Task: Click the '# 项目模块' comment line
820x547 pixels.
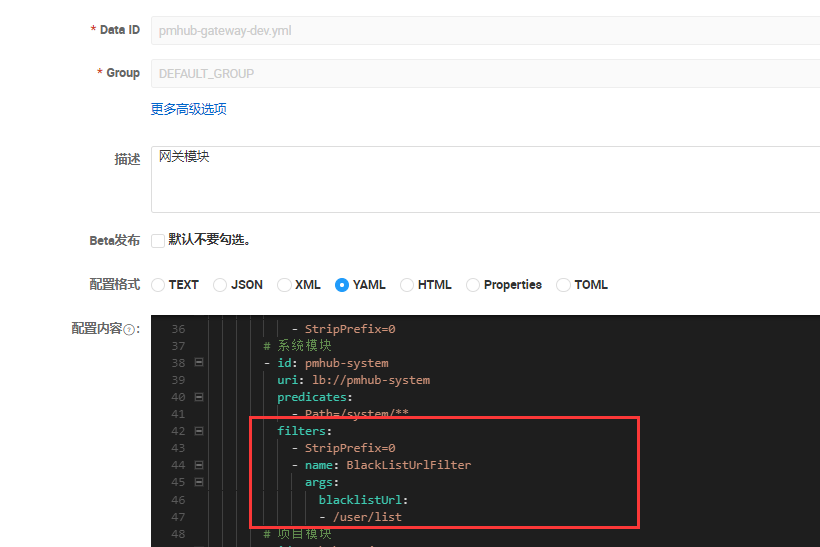Action: tap(298, 534)
